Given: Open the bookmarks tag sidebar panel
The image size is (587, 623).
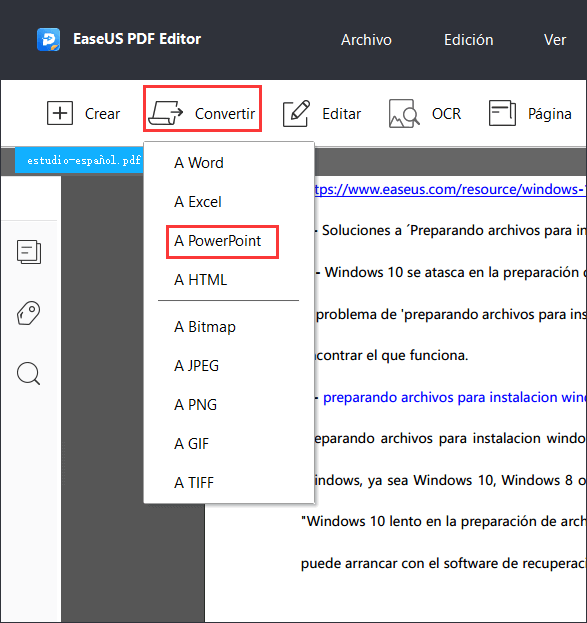Looking at the screenshot, I should pos(29,313).
